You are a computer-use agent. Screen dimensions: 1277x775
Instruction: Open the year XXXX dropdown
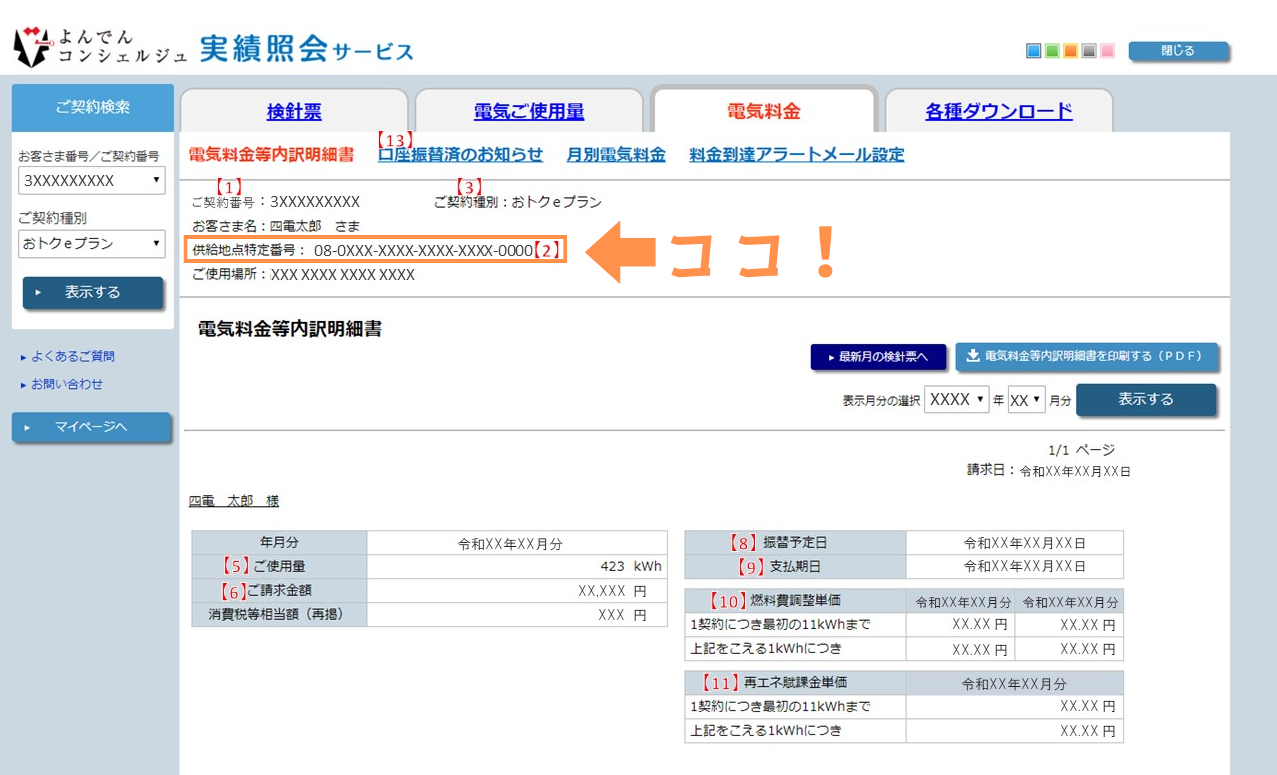[956, 399]
